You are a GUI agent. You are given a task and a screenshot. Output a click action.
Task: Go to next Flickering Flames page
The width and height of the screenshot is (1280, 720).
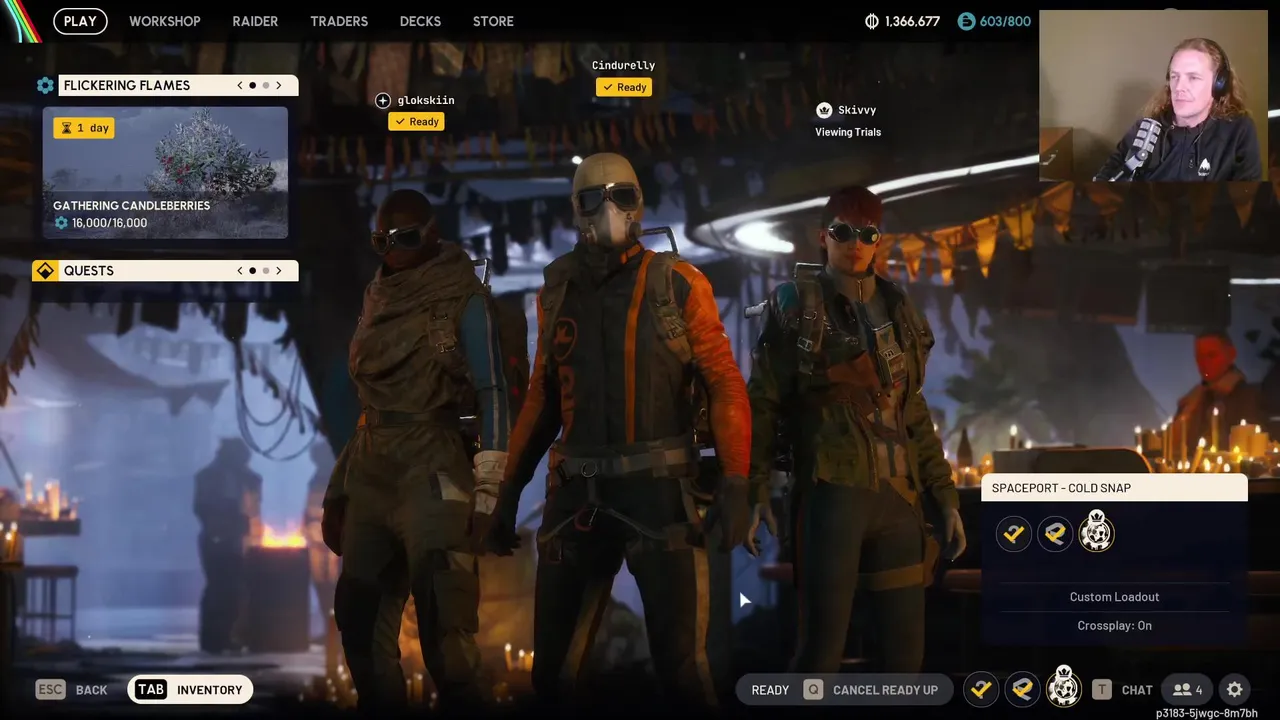coord(279,85)
